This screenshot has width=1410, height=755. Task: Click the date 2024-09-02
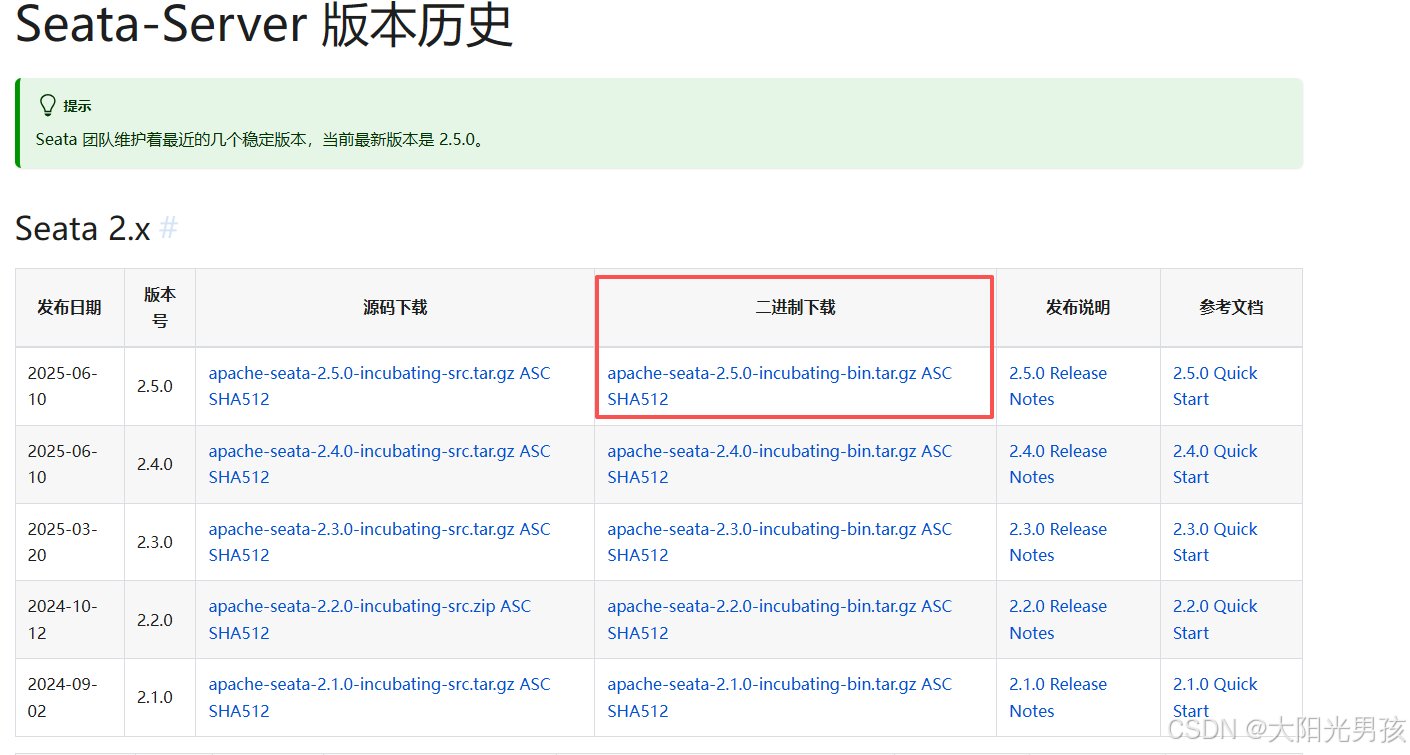pyautogui.click(x=62, y=697)
